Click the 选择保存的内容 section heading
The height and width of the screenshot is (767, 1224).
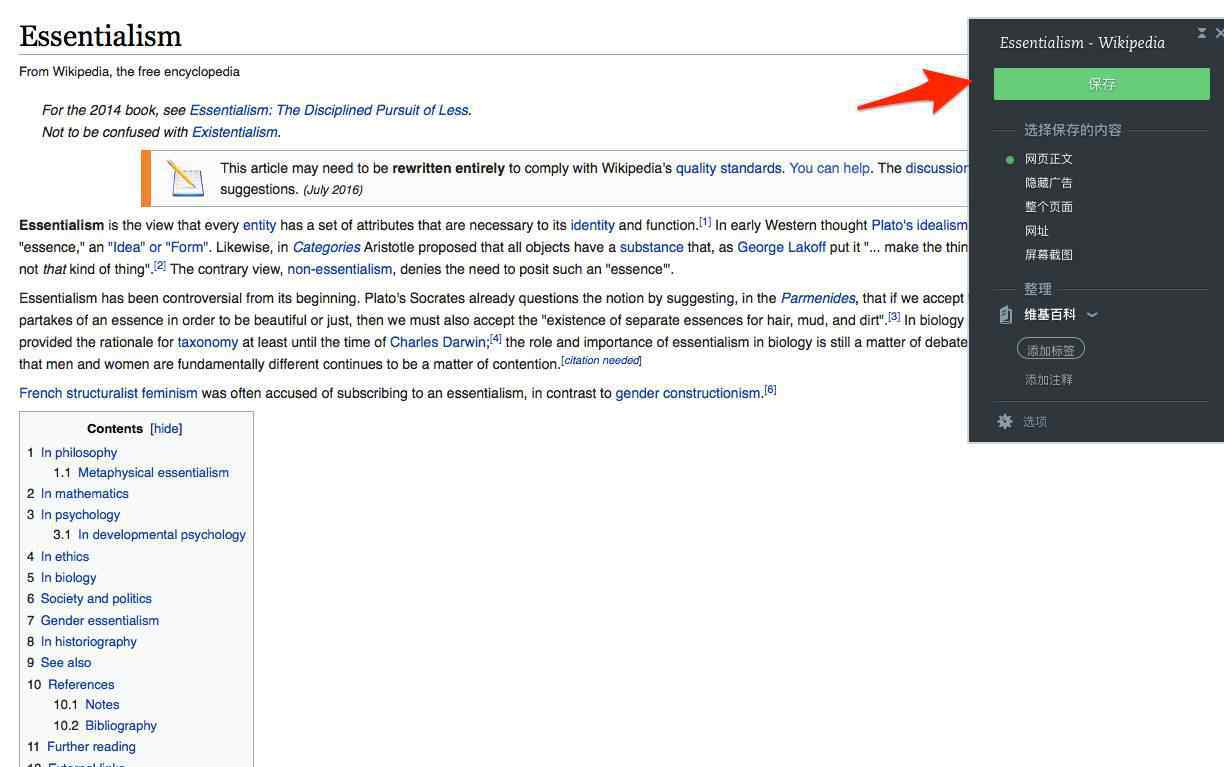(x=1073, y=130)
